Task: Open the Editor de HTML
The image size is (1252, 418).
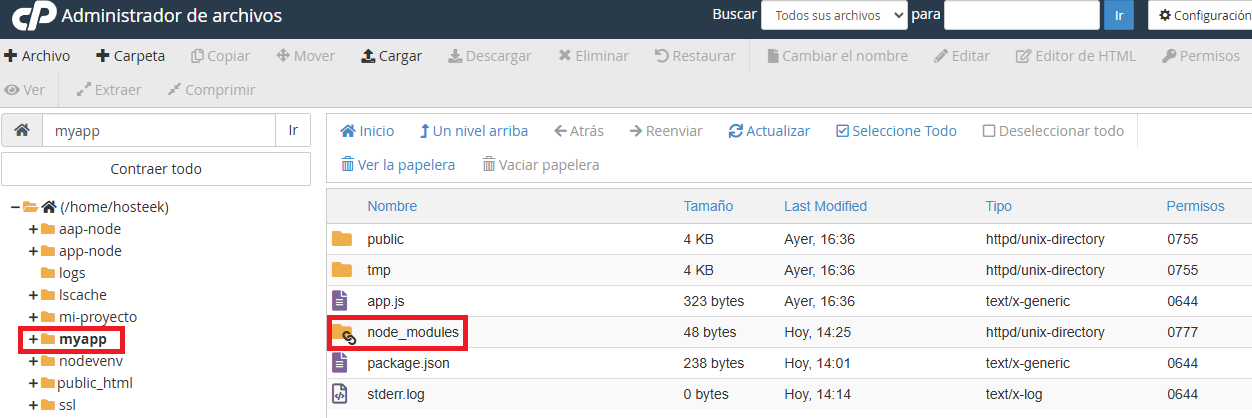Action: coord(1075,56)
